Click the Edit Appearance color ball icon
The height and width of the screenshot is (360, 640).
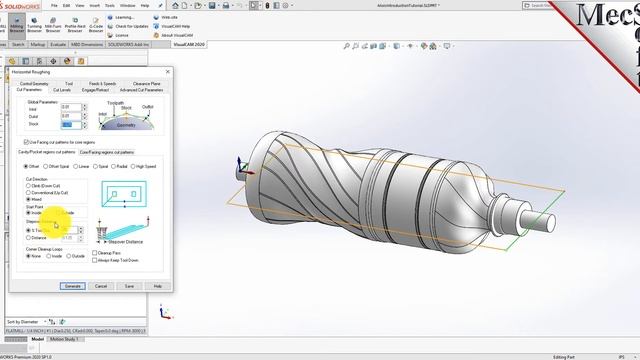424,46
